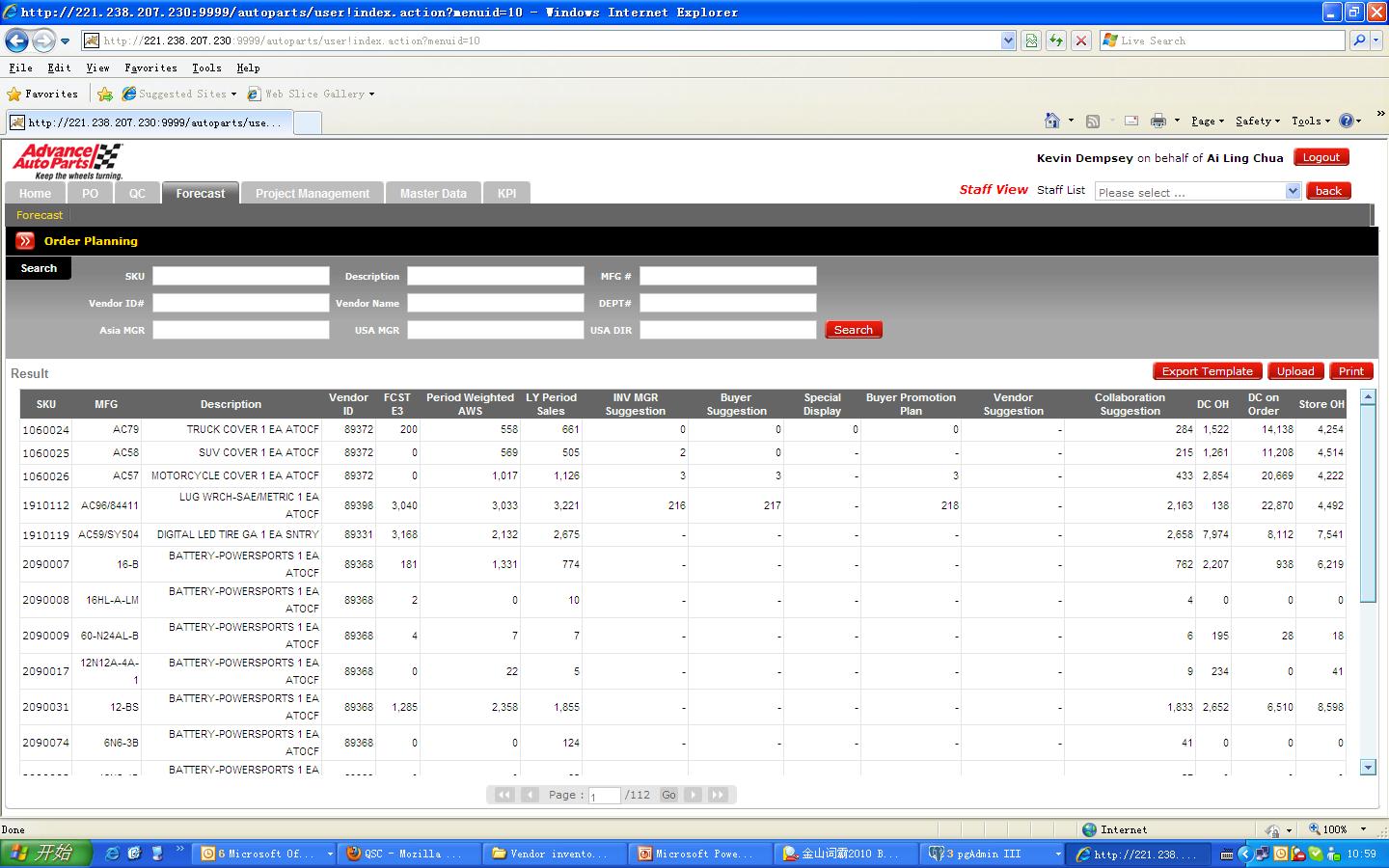1389x868 pixels.
Task: Switch to the Master Data tab
Action: 433,193
